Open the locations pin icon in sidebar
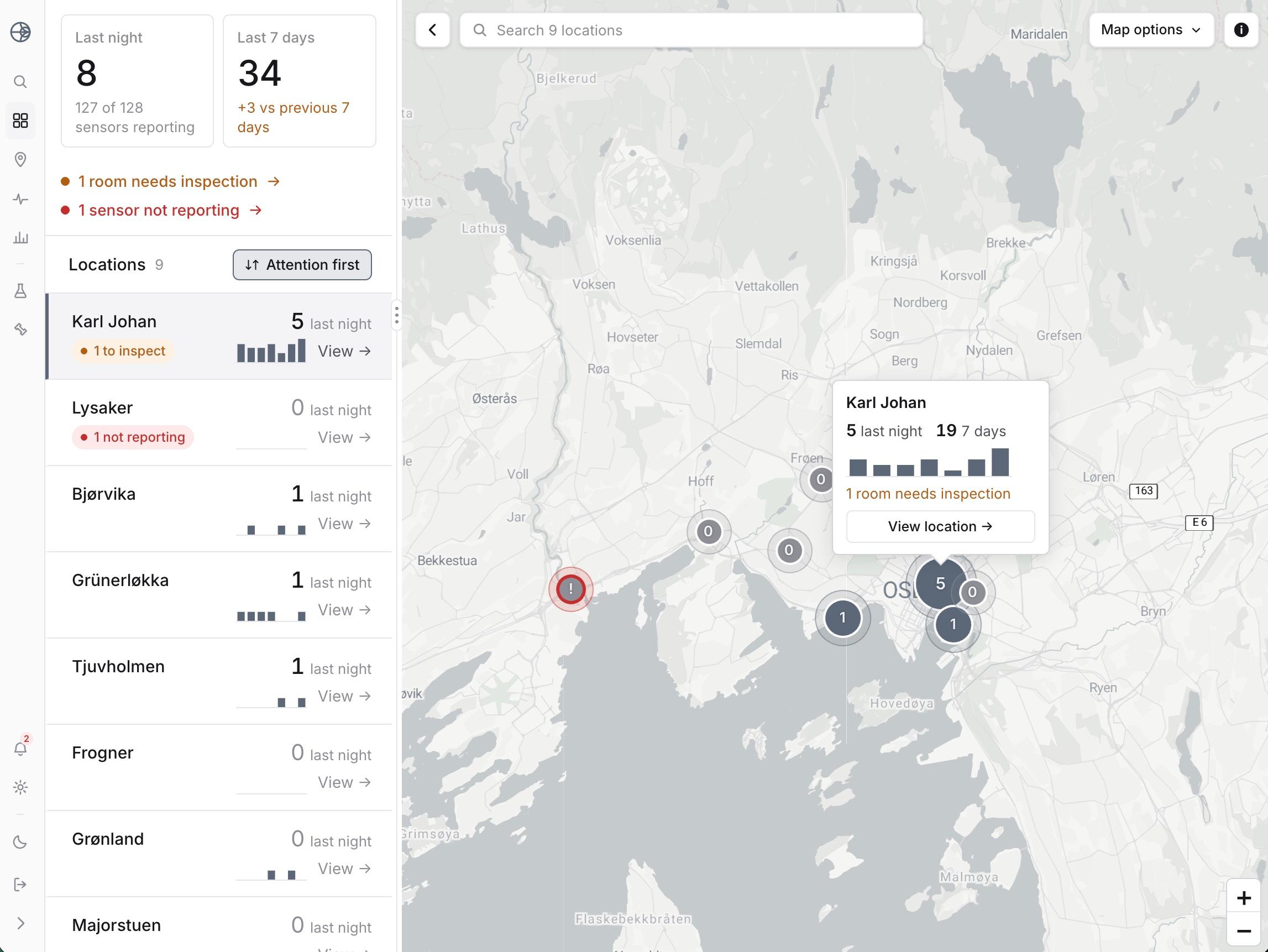This screenshot has width=1268, height=952. [20, 159]
